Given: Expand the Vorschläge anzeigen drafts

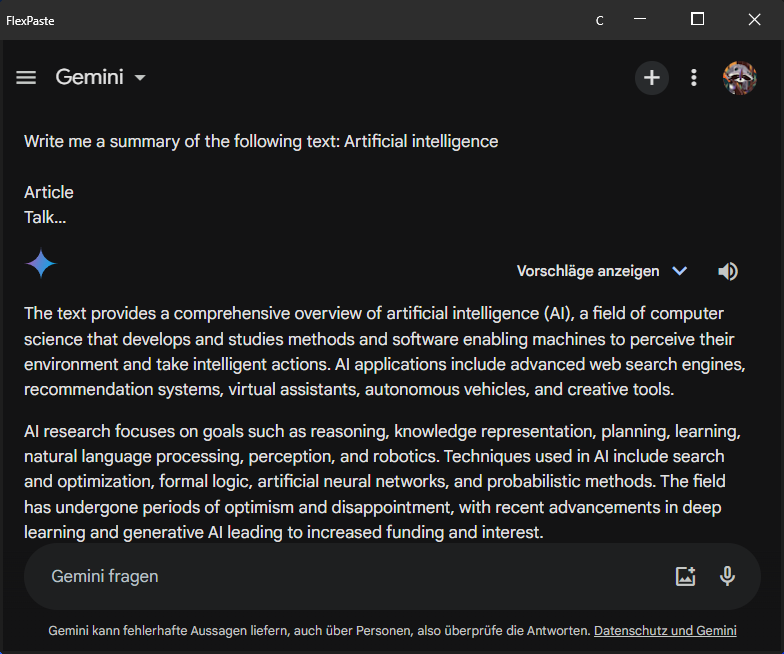Looking at the screenshot, I should 588,271.
